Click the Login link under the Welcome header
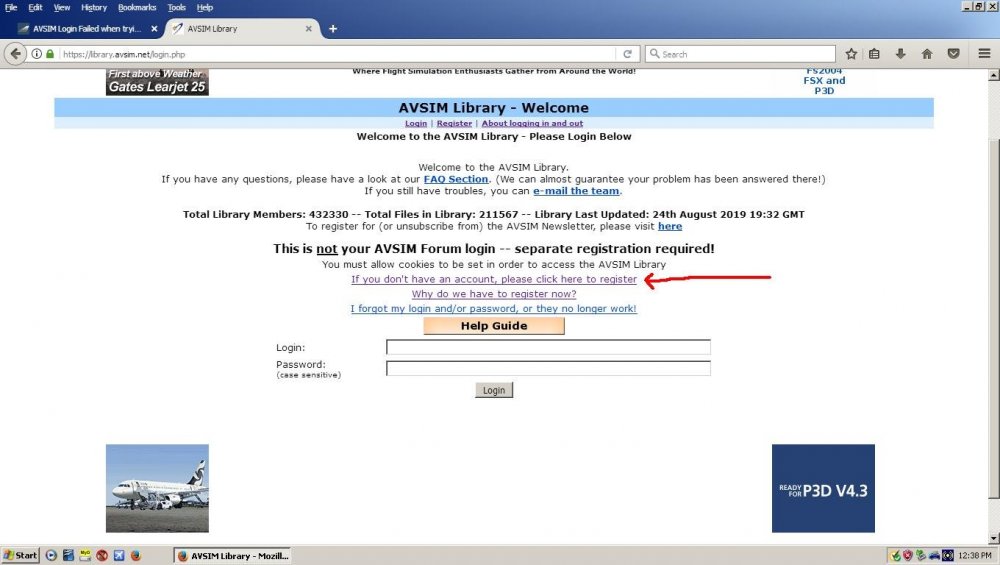Screen dimensions: 1000x565 click(x=416, y=123)
